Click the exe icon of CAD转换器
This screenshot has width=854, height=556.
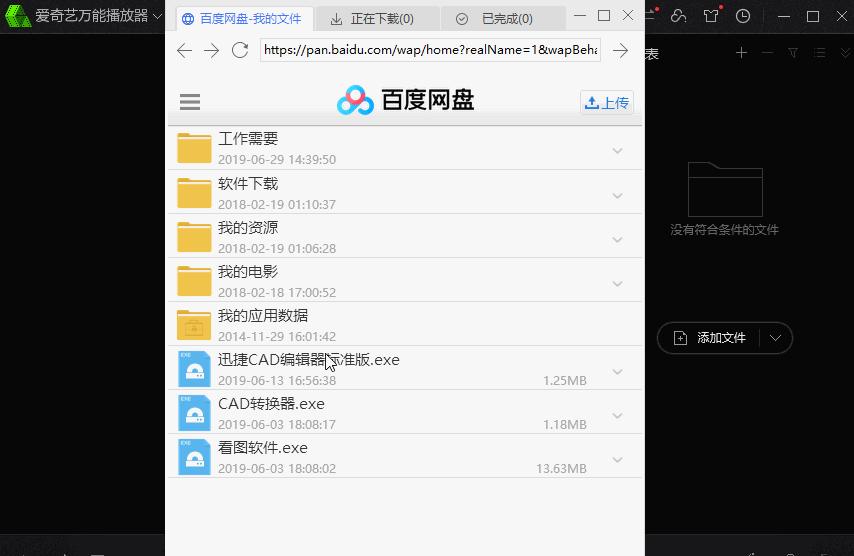[194, 413]
